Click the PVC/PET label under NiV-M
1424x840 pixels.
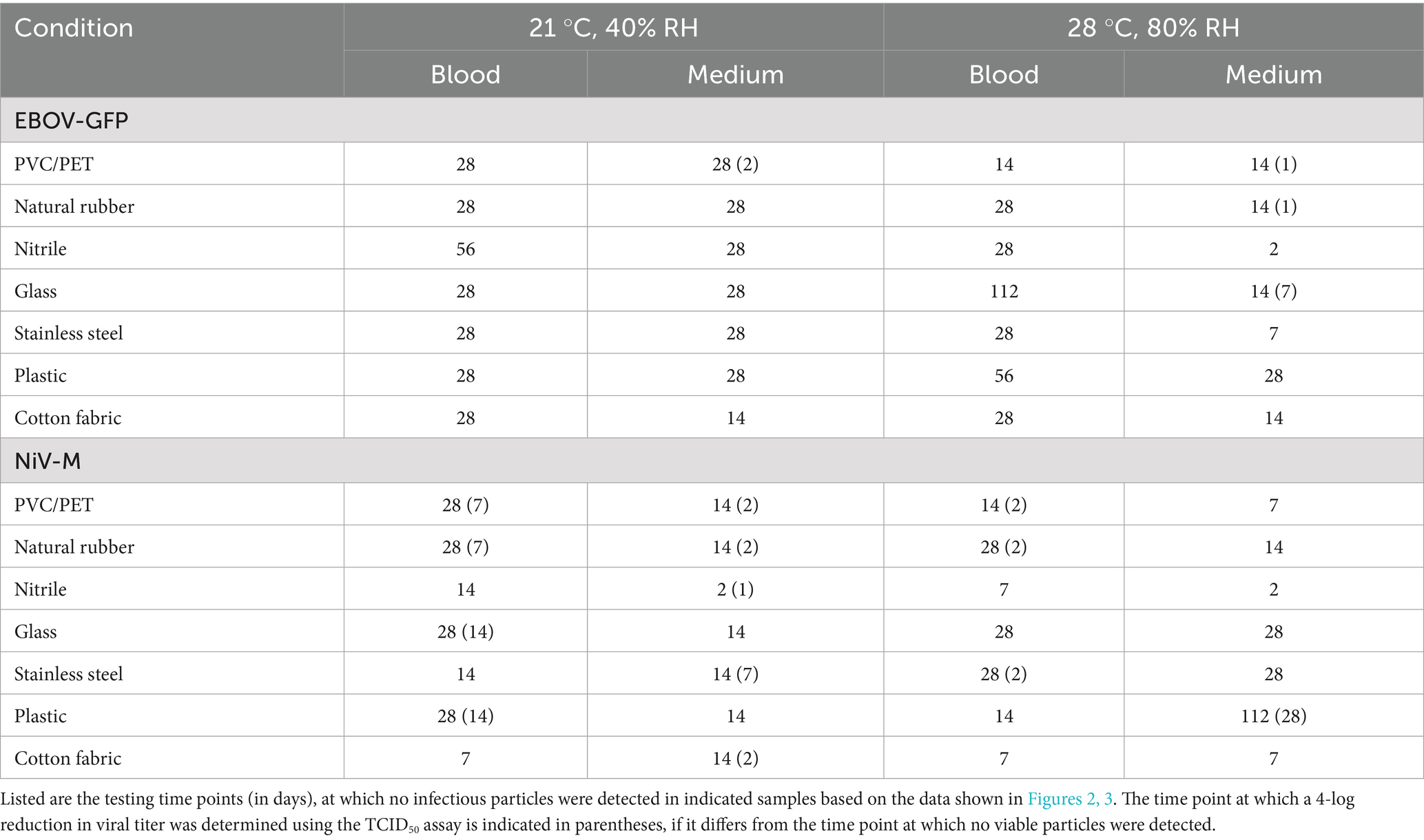(54, 505)
